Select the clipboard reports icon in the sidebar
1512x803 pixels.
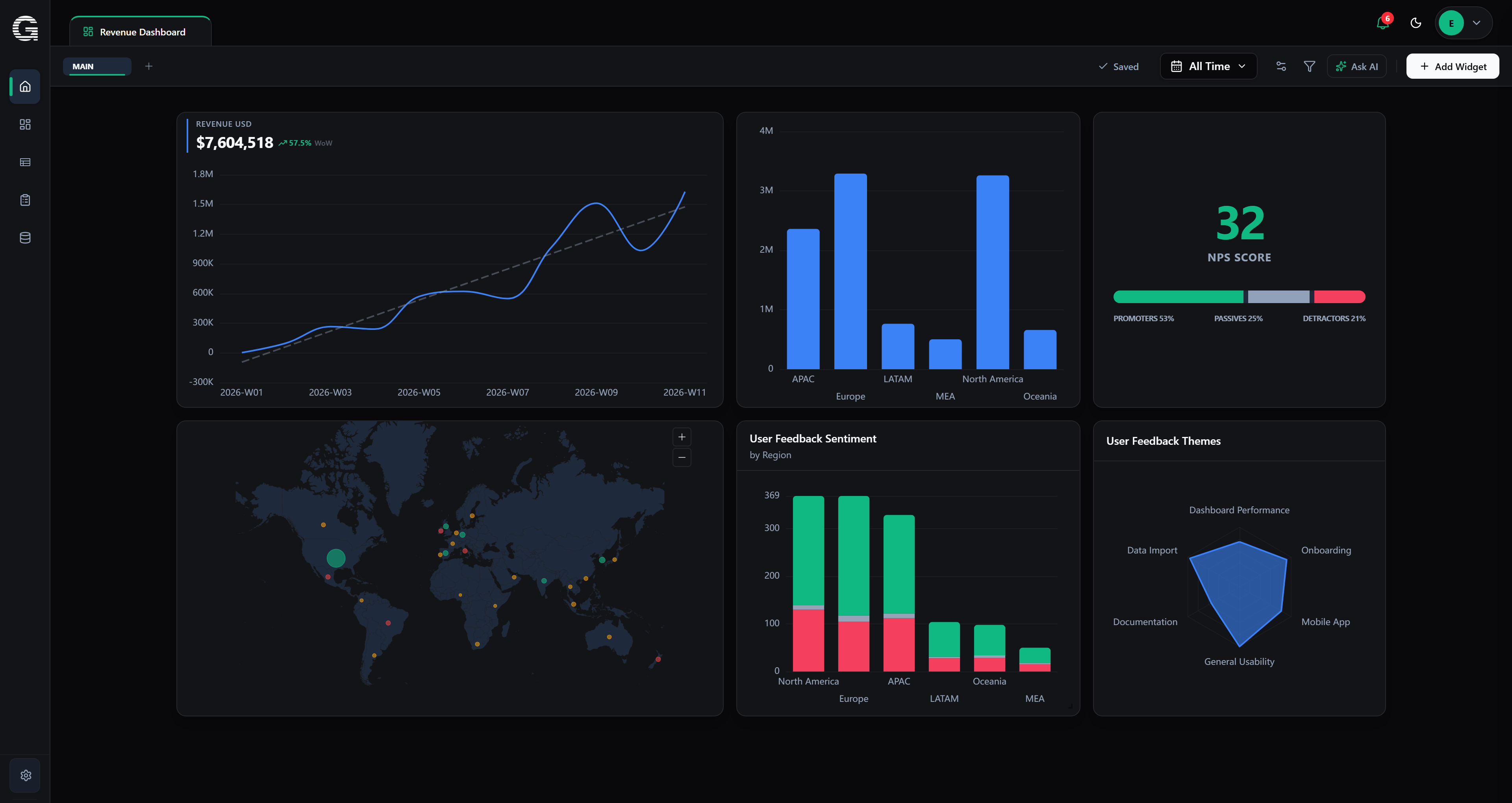pos(25,200)
